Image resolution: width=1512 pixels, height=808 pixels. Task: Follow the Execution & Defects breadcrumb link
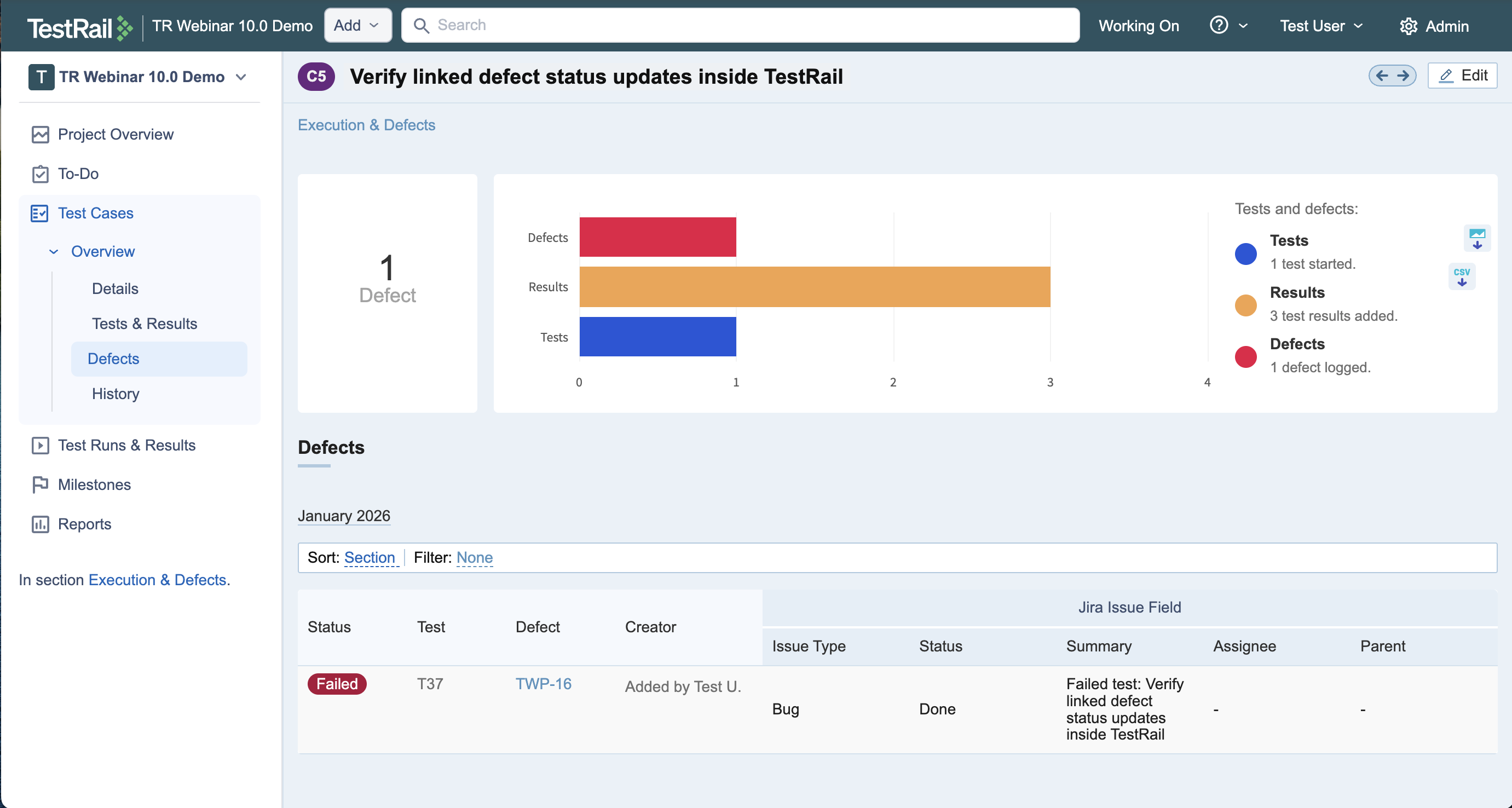coord(366,125)
